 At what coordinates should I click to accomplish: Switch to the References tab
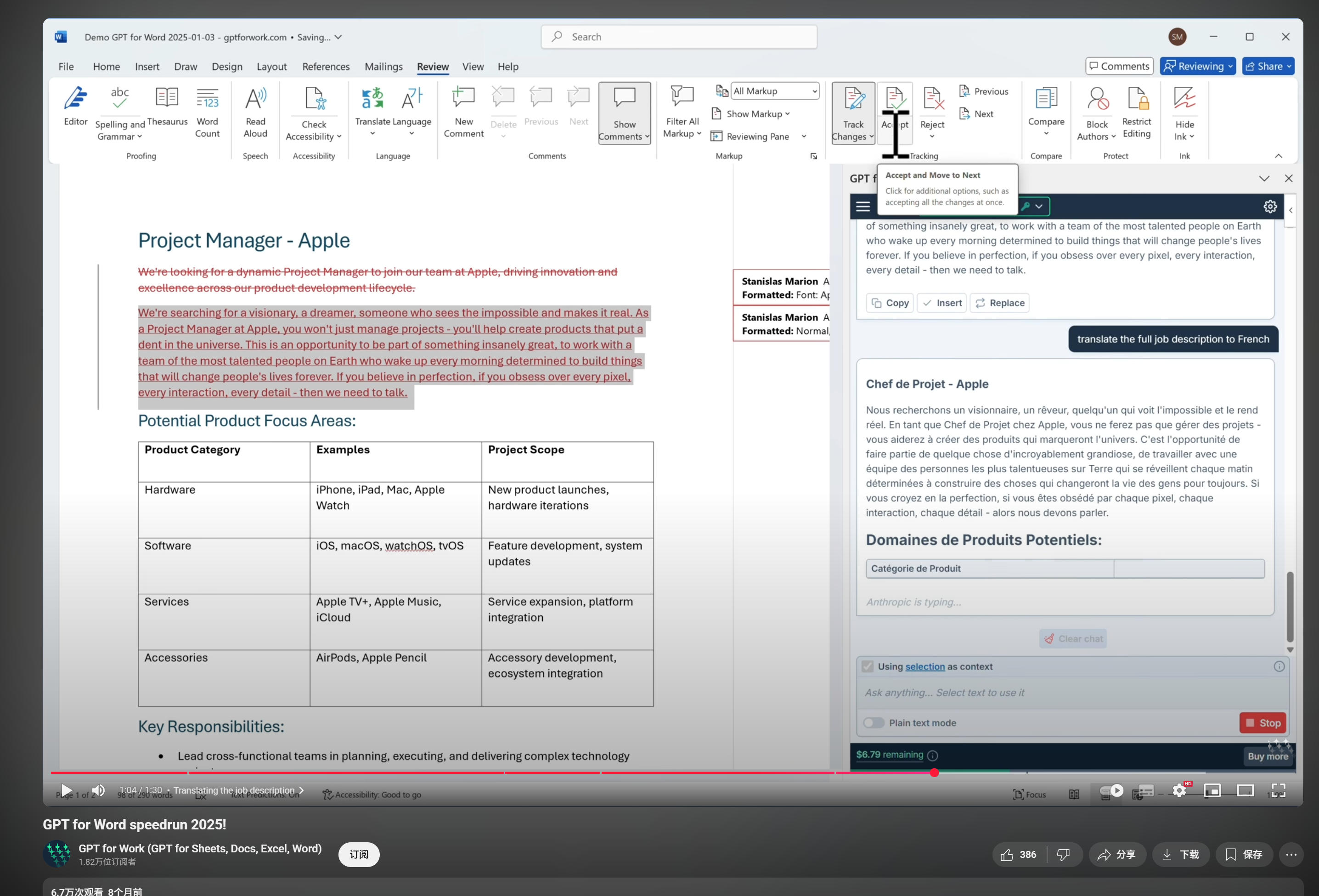[326, 67]
